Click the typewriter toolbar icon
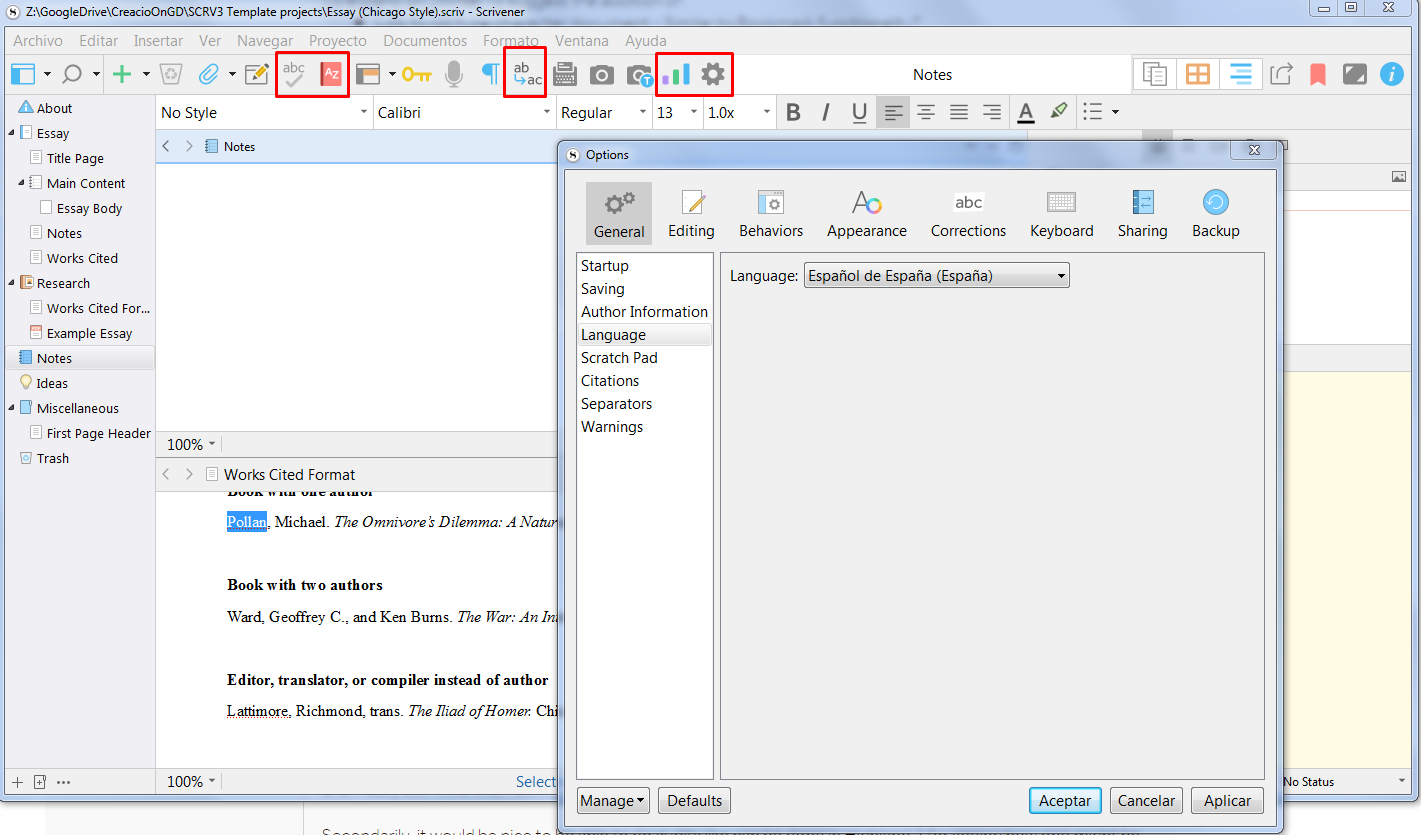 tap(565, 74)
